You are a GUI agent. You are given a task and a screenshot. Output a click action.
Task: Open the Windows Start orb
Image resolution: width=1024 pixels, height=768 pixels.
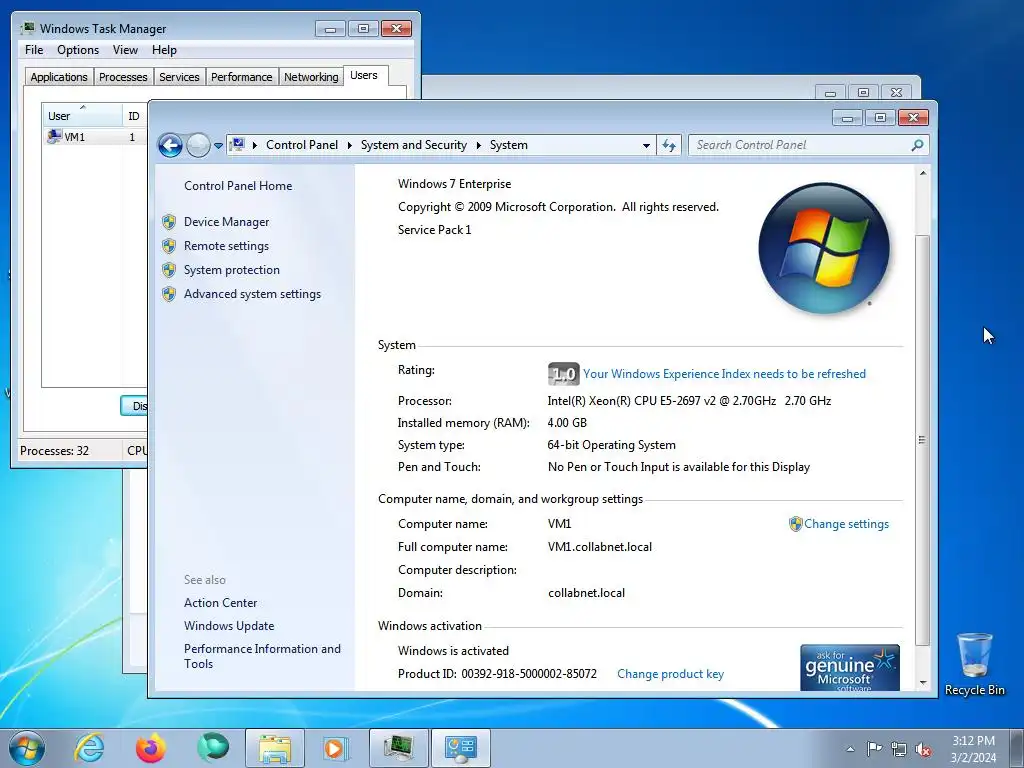click(27, 748)
